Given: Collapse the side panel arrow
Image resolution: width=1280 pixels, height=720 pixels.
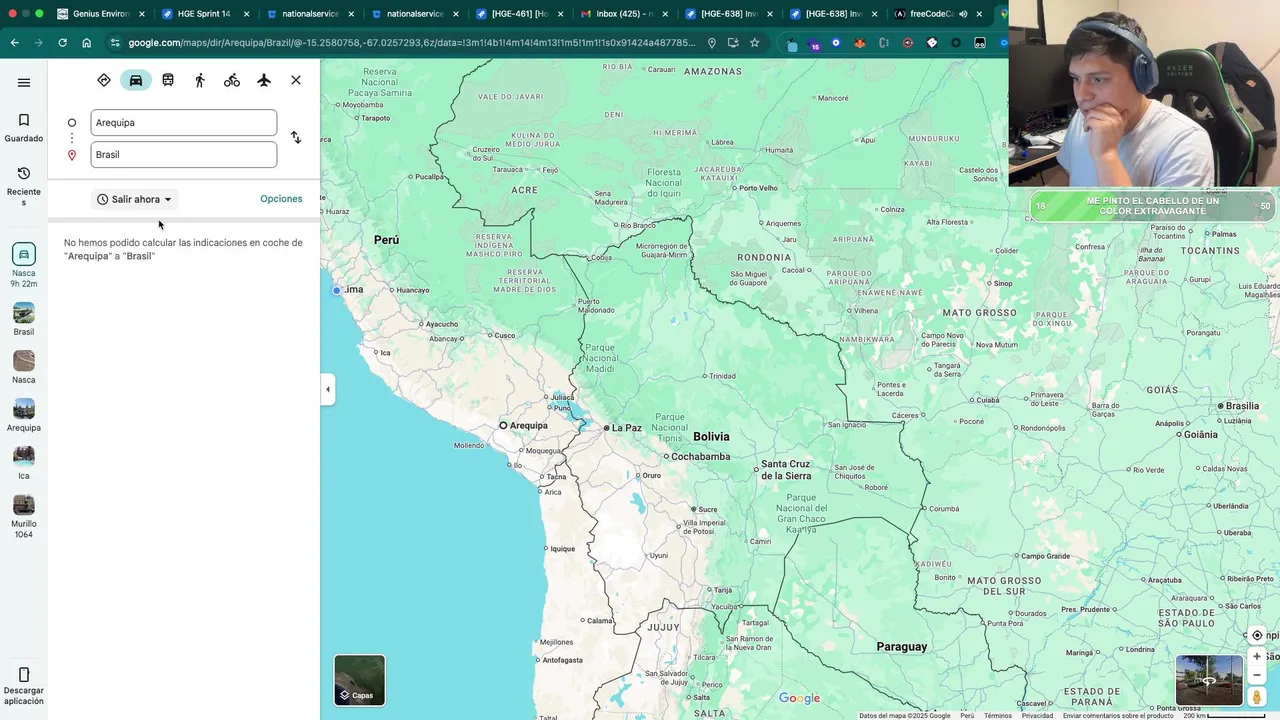Looking at the screenshot, I should pos(327,389).
